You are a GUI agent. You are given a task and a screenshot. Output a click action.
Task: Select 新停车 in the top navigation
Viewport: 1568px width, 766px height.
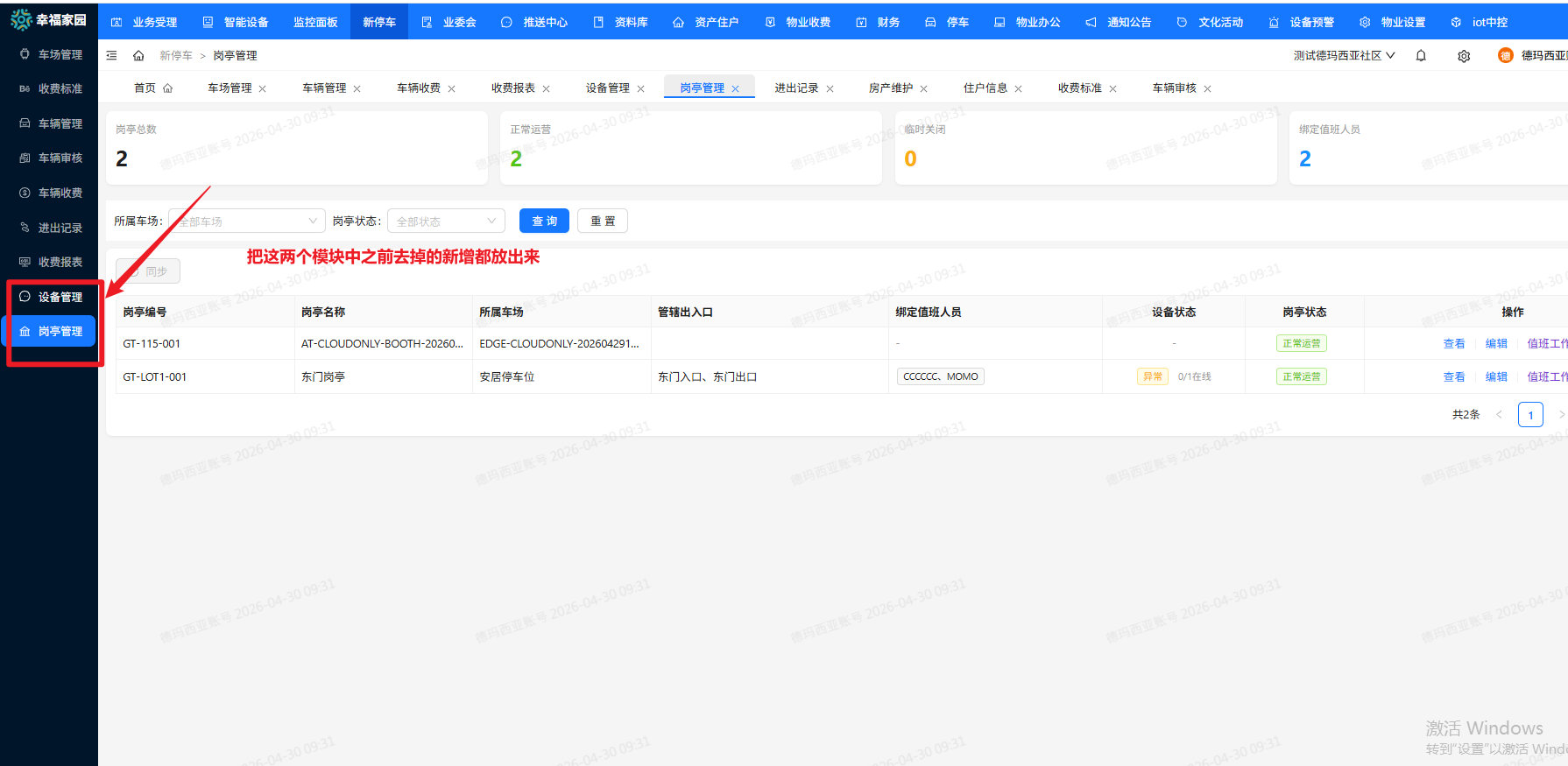(x=379, y=22)
